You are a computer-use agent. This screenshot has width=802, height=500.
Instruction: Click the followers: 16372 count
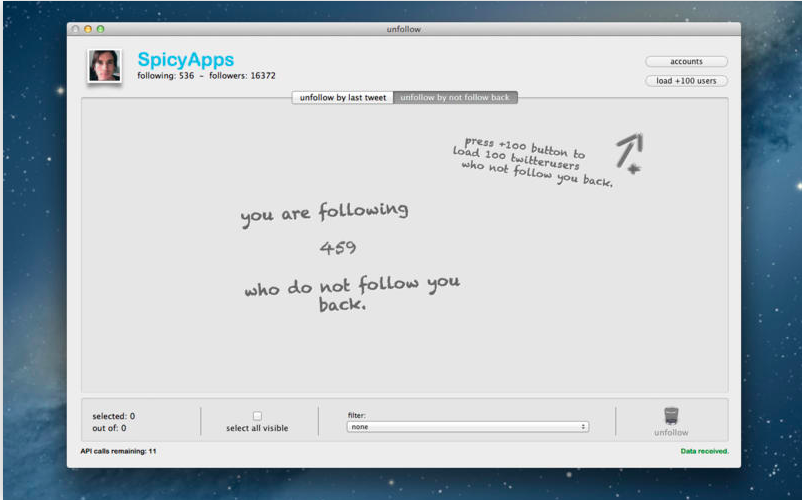[x=242, y=76]
